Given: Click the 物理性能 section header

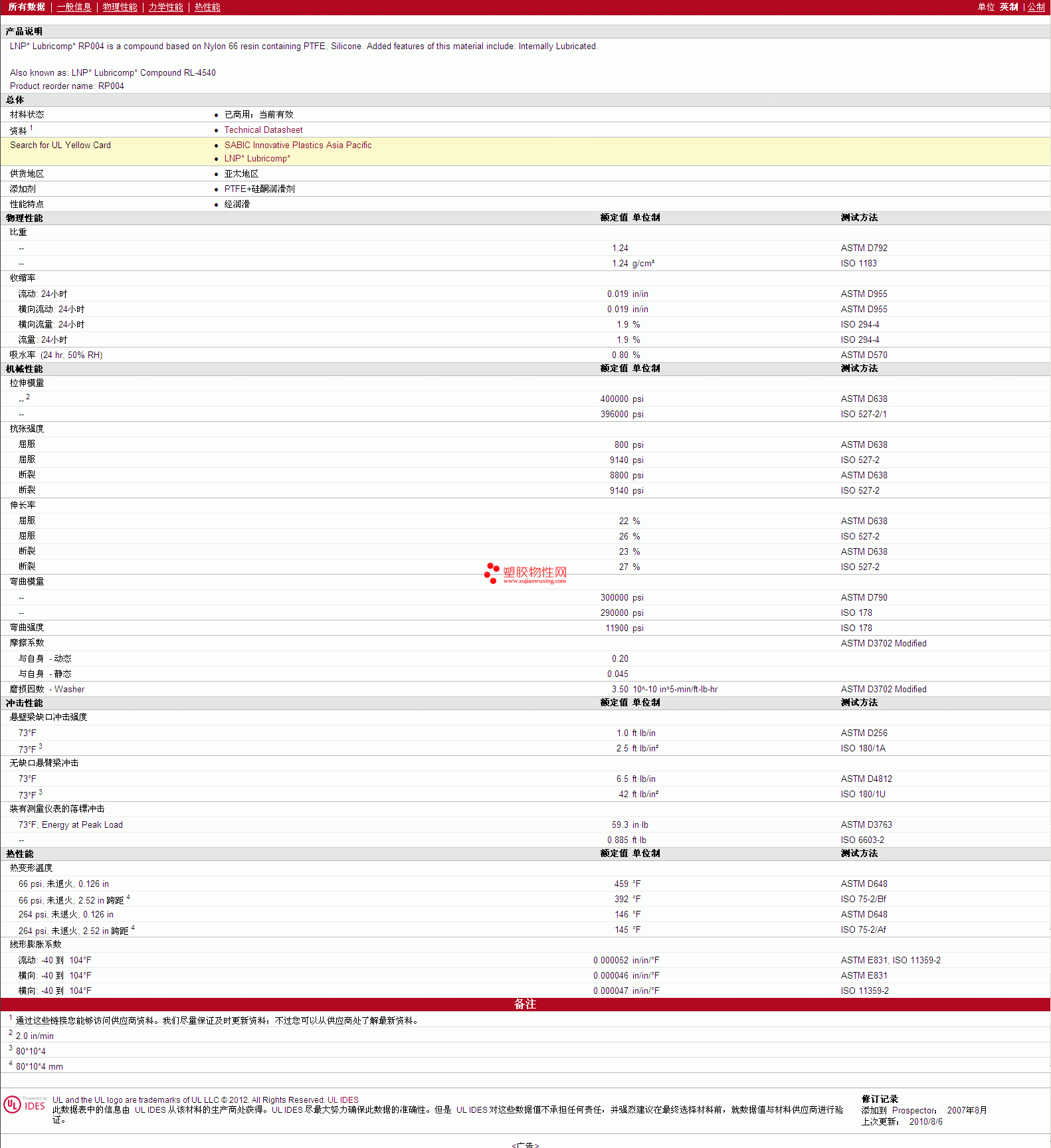Looking at the screenshot, I should coord(25,219).
